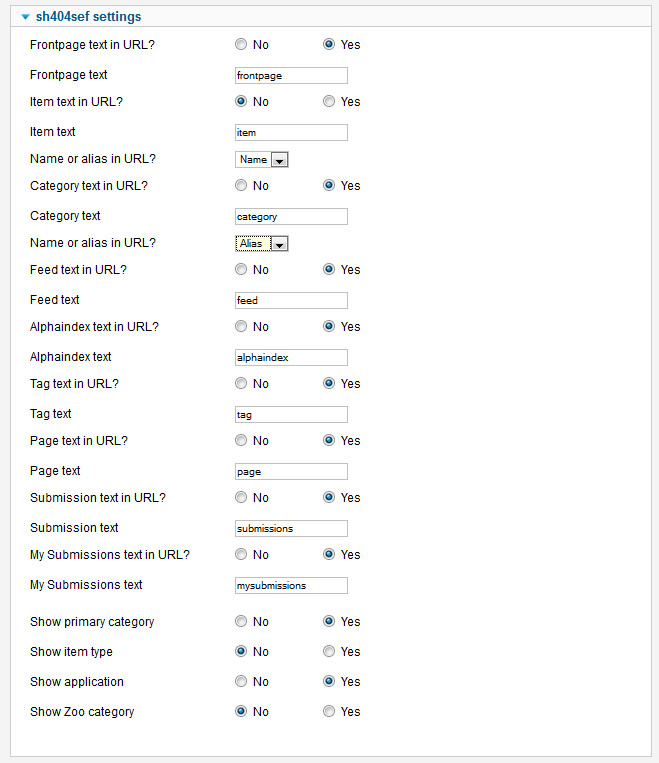Screen dimensions: 659x763
Task: Choose No for Category text in URL
Action: click(x=241, y=186)
